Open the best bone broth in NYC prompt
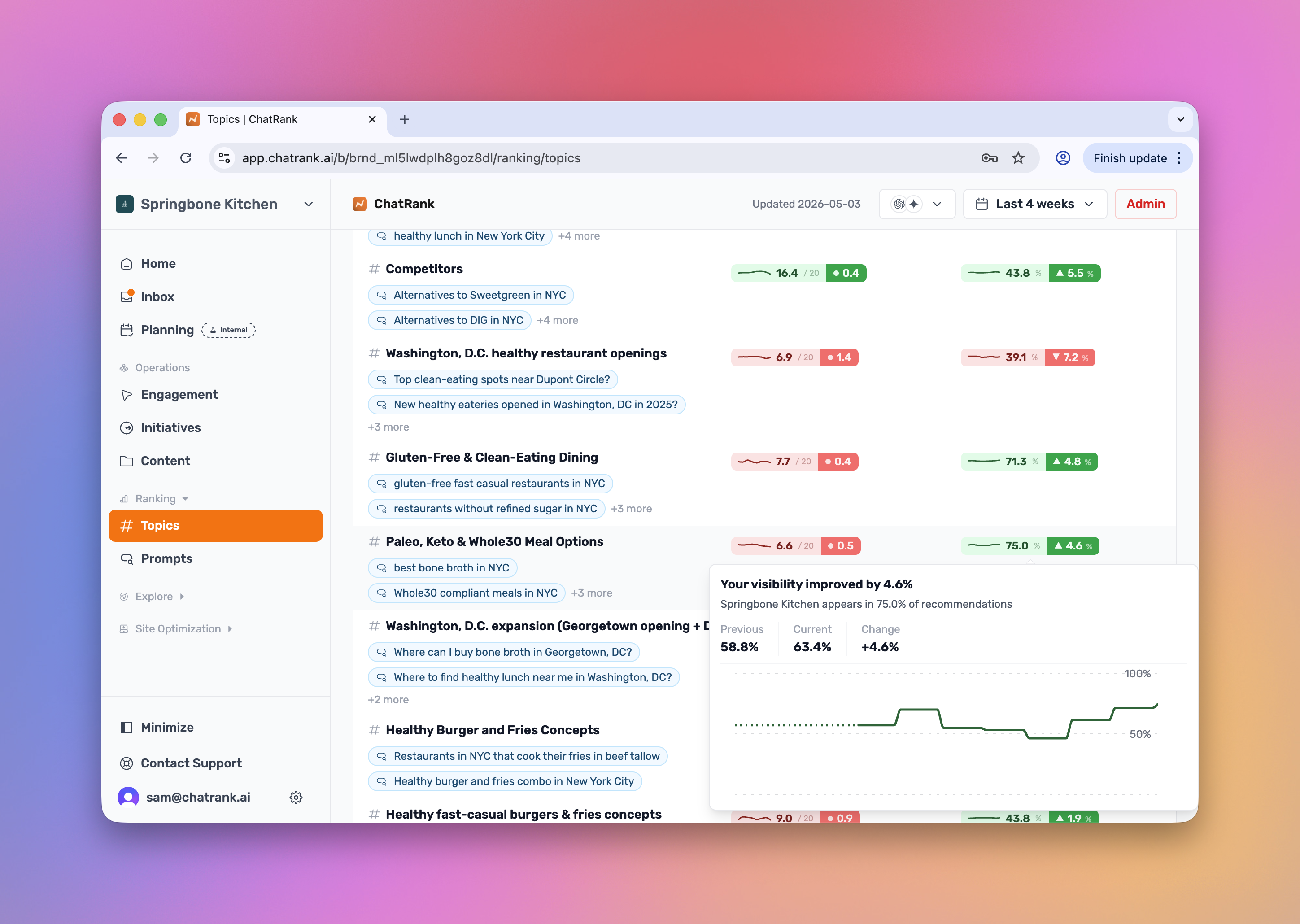1300x924 pixels. tap(443, 567)
